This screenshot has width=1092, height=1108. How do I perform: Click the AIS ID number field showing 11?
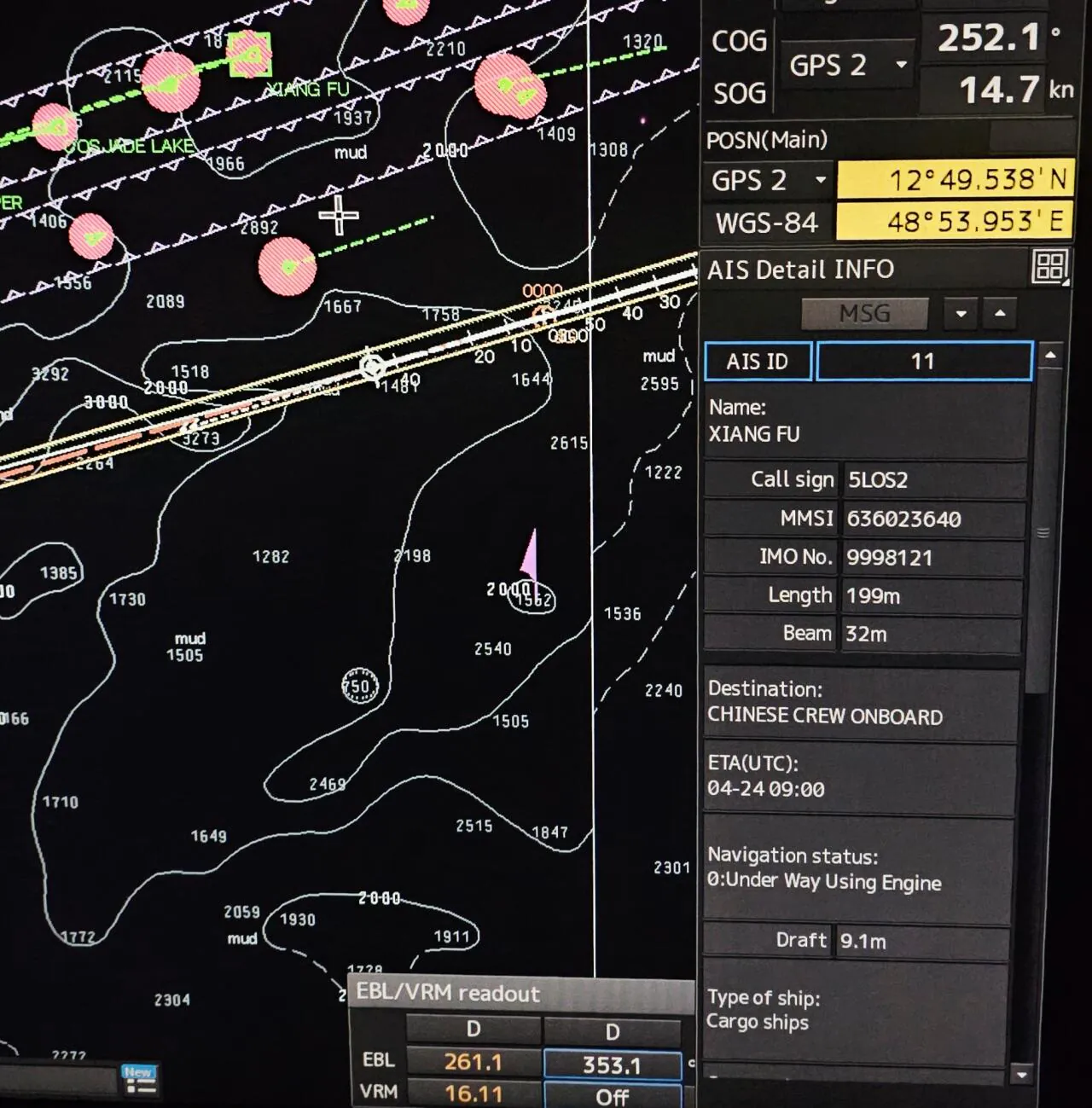click(x=924, y=362)
